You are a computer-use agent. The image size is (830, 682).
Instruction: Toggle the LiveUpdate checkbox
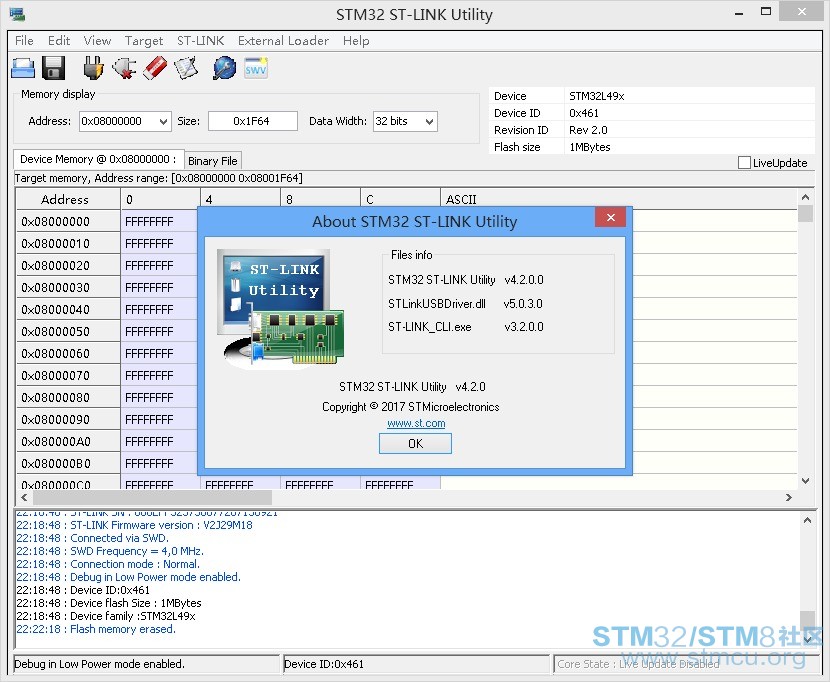pyautogui.click(x=744, y=163)
